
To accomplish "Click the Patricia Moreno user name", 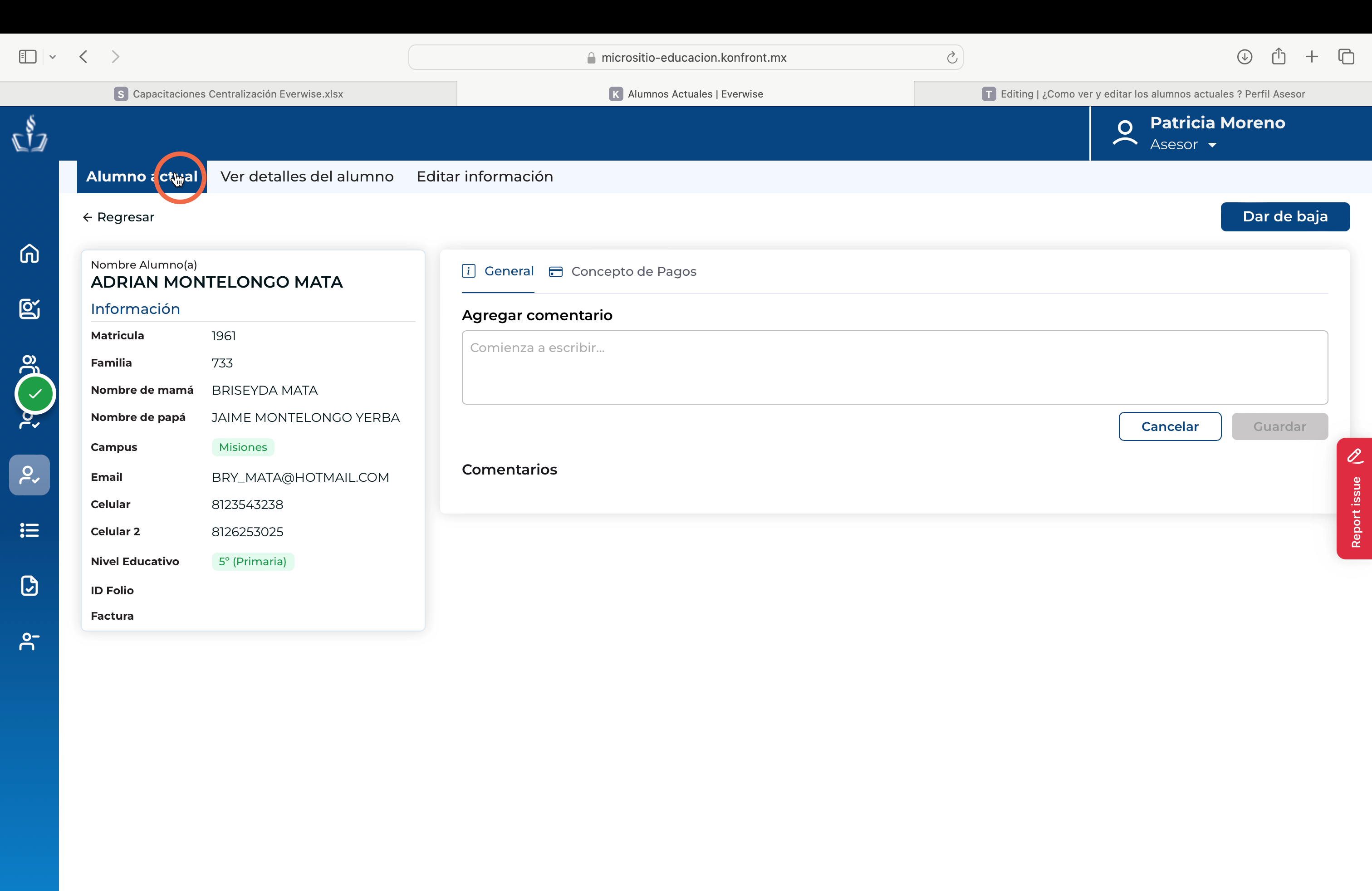I will (1217, 123).
